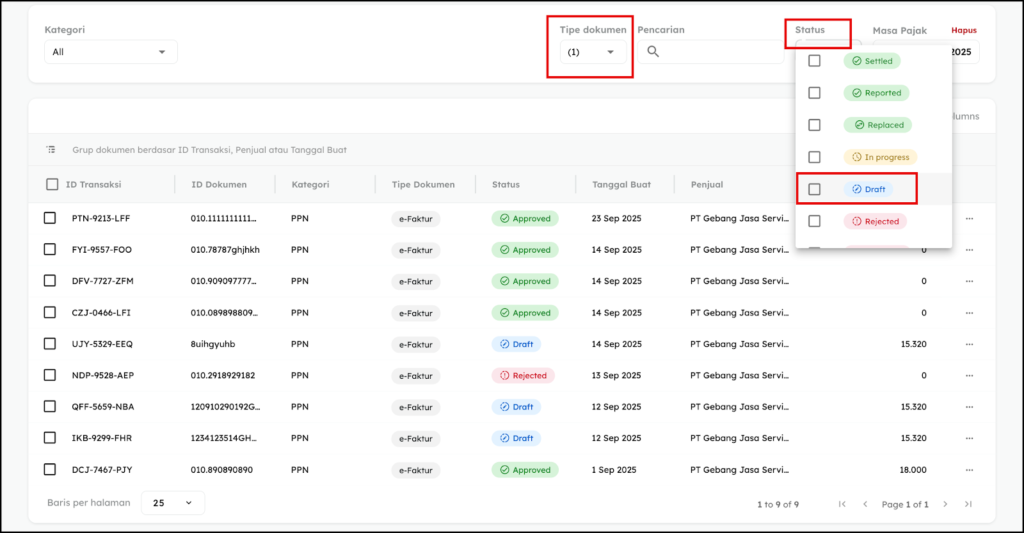Toggle select-all checkbox in table header
Viewport: 1024px width, 533px height.
pyautogui.click(x=52, y=184)
